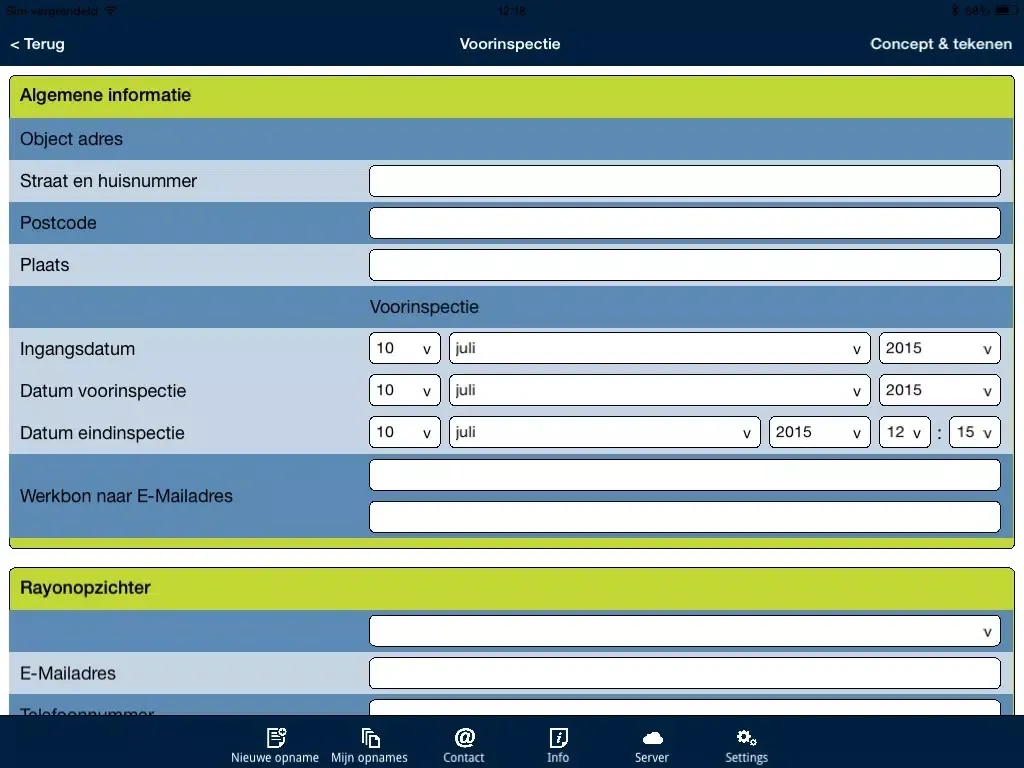1024x768 pixels.
Task: Open Datum eindinspectie day dropdown
Action: 404,432
